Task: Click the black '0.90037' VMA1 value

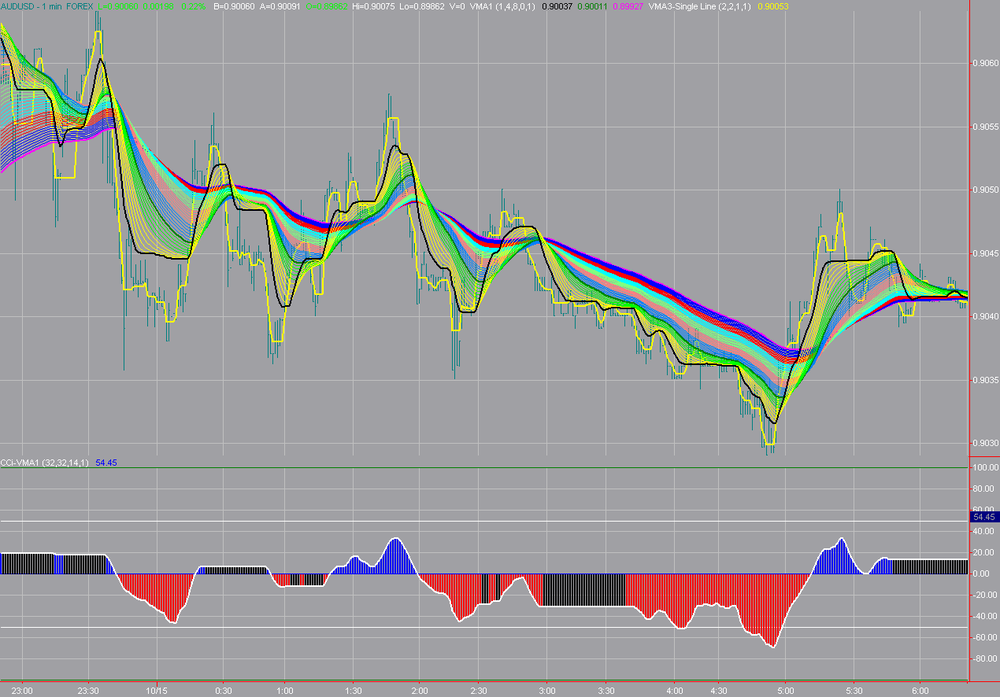Action: click(x=557, y=6)
